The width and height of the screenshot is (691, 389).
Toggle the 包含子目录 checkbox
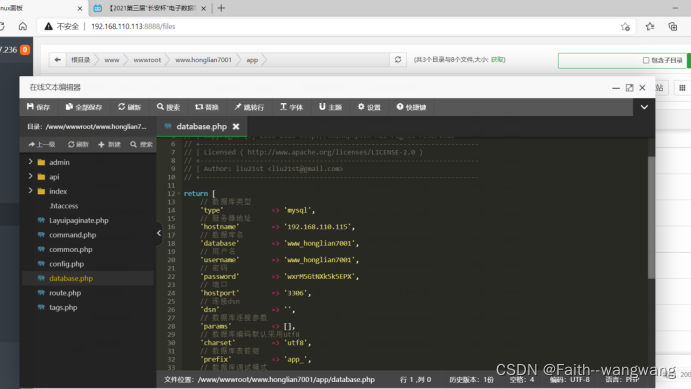click(646, 60)
